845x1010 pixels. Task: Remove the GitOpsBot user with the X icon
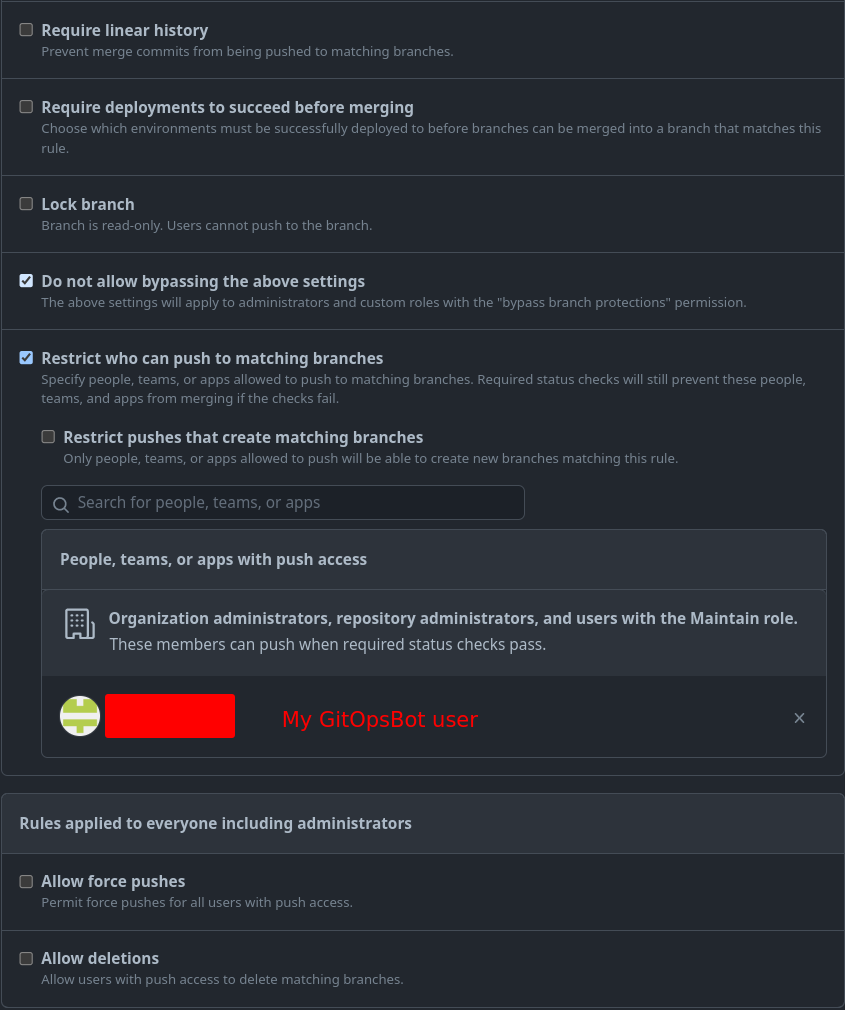click(x=799, y=717)
